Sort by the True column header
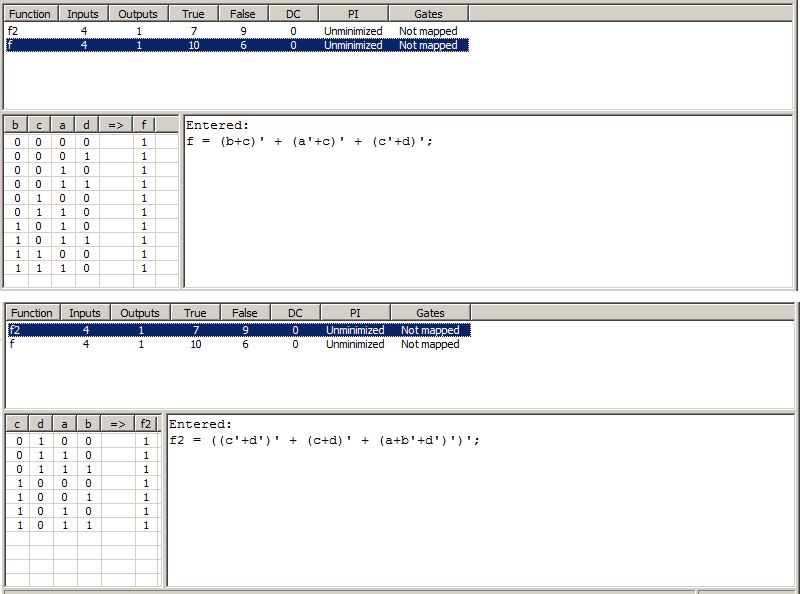Viewport: 800px width, 594px height. pyautogui.click(x=192, y=13)
